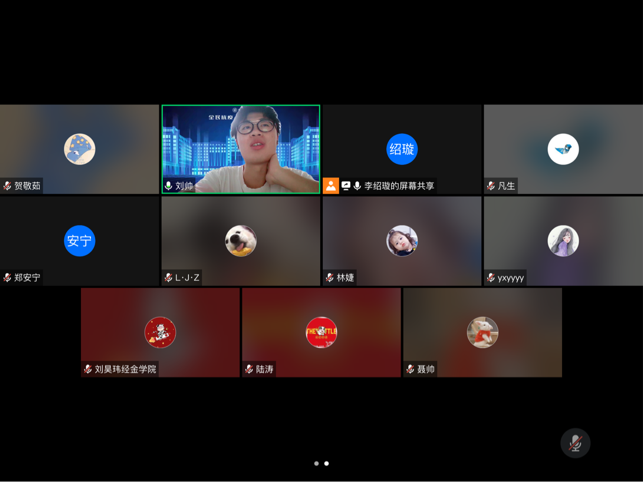
Task: Select the 绍璇 blue avatar circle
Action: click(402, 149)
